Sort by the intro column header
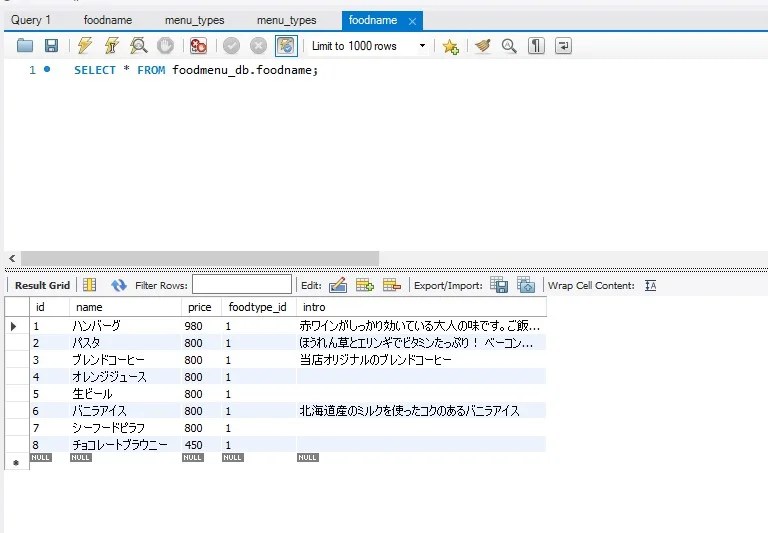The height and width of the screenshot is (533, 768). coord(421,307)
